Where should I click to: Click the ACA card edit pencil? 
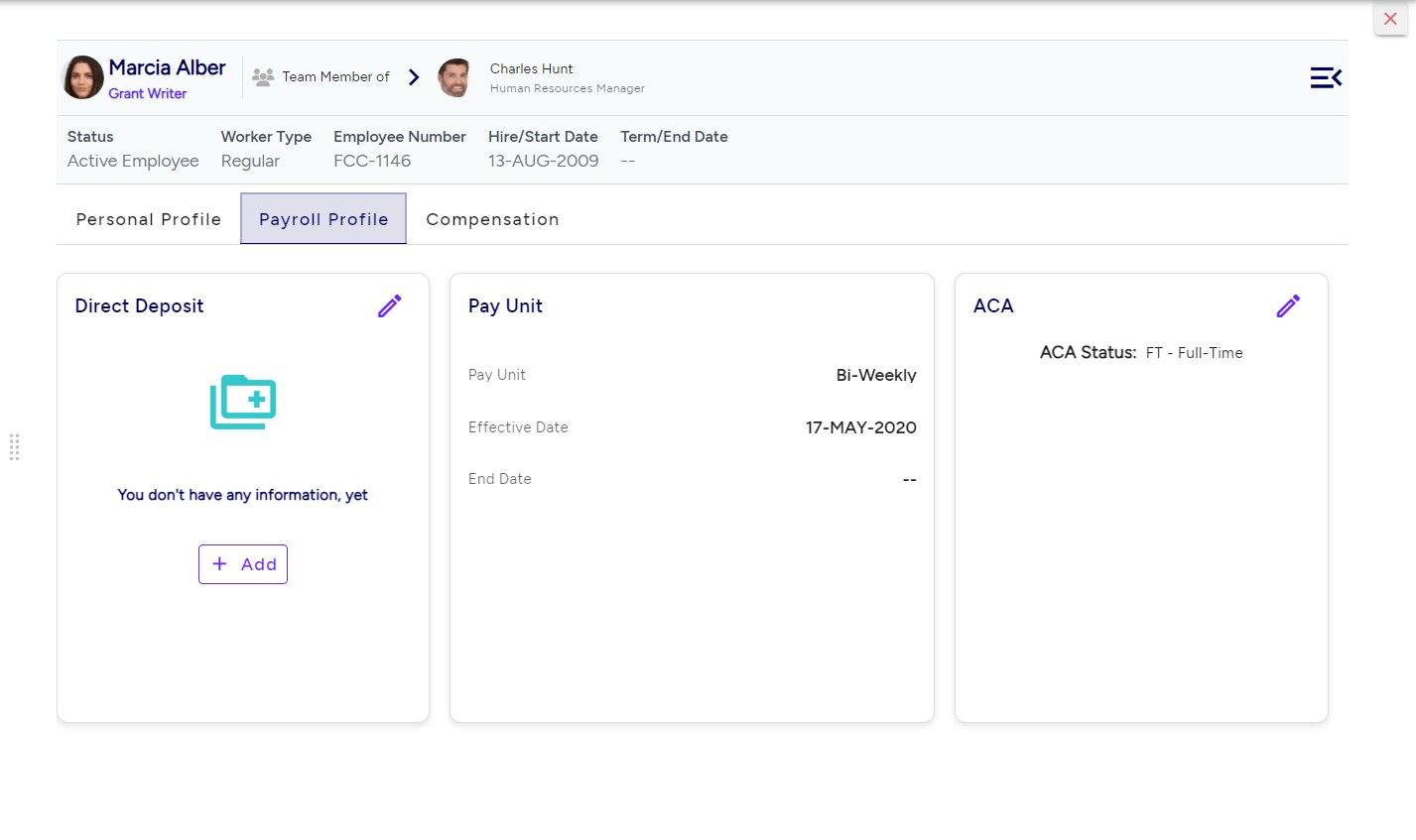[x=1288, y=306]
